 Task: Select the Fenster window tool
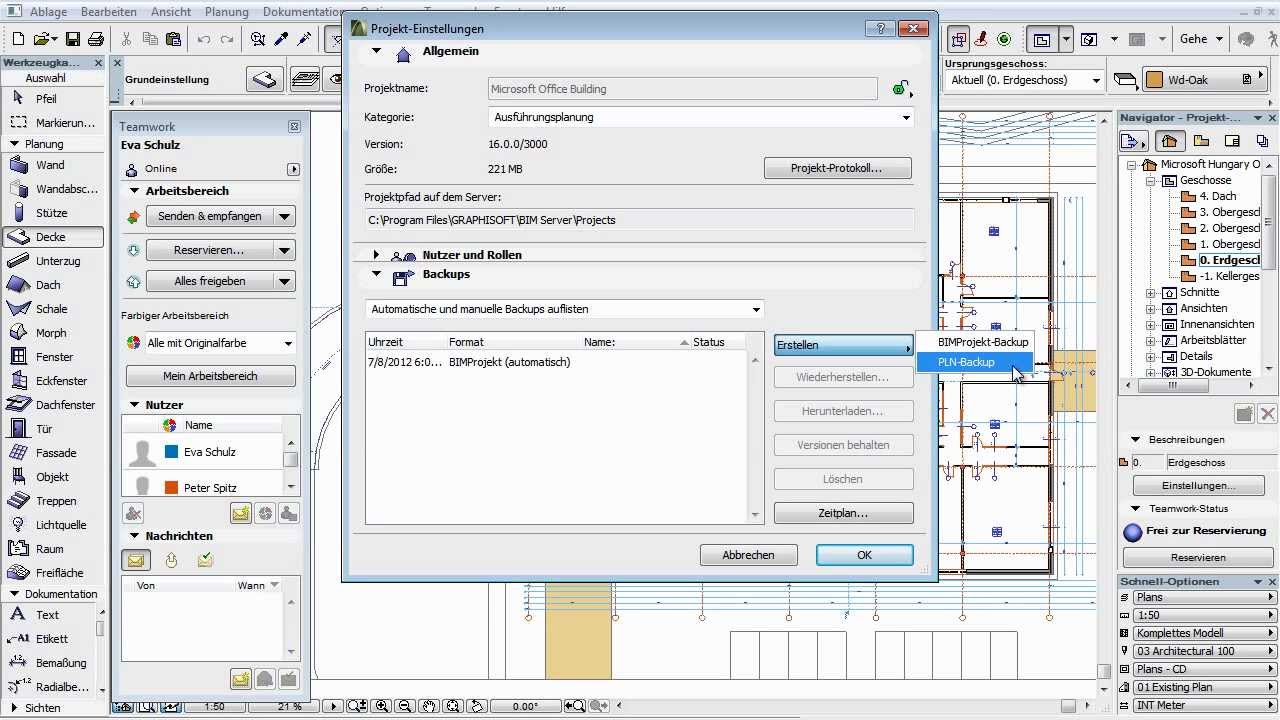click(53, 357)
